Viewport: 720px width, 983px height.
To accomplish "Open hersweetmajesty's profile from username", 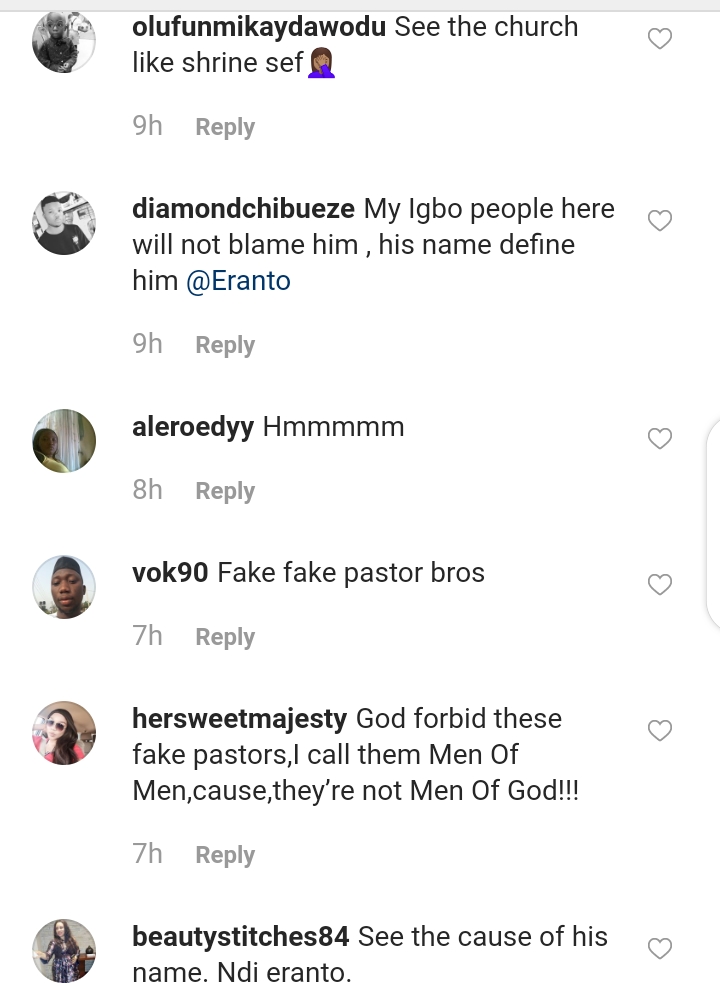I will tap(239, 718).
